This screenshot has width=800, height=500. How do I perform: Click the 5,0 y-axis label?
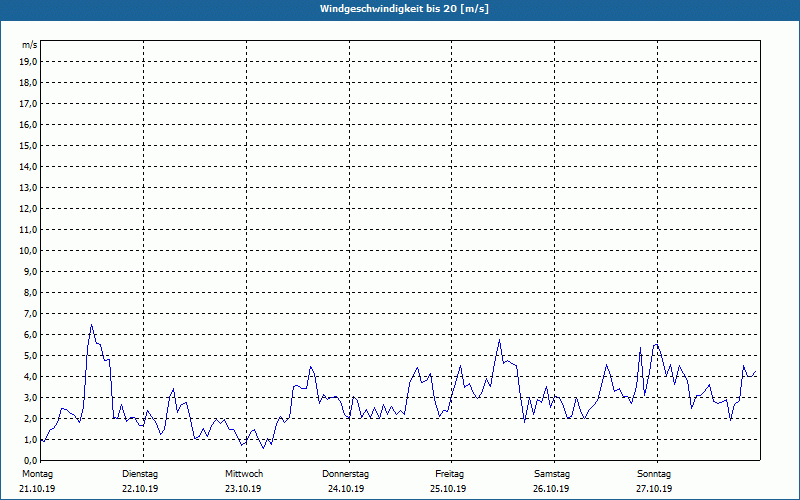click(x=31, y=355)
